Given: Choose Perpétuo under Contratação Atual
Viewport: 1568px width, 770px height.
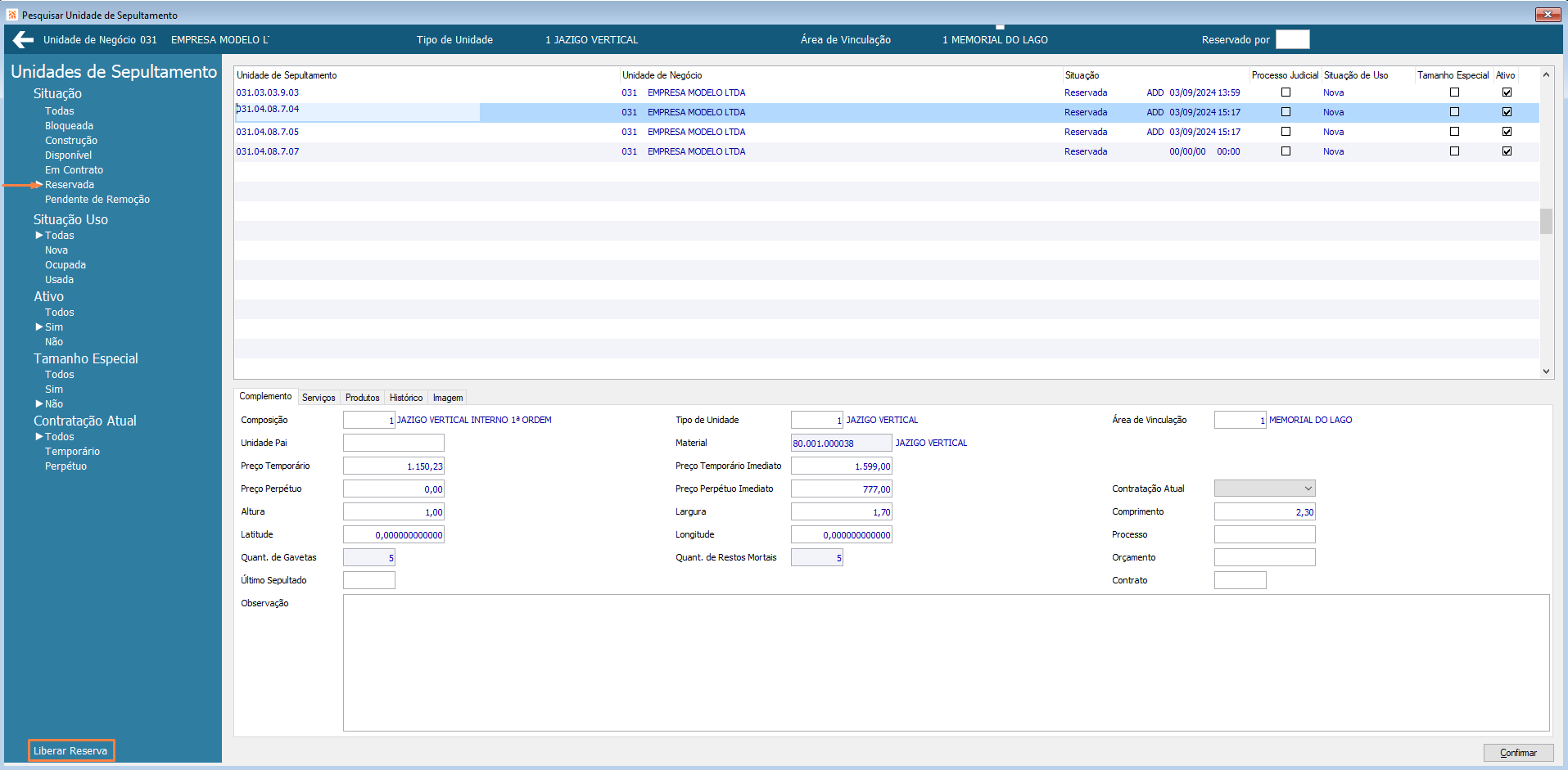Looking at the screenshot, I should 66,466.
